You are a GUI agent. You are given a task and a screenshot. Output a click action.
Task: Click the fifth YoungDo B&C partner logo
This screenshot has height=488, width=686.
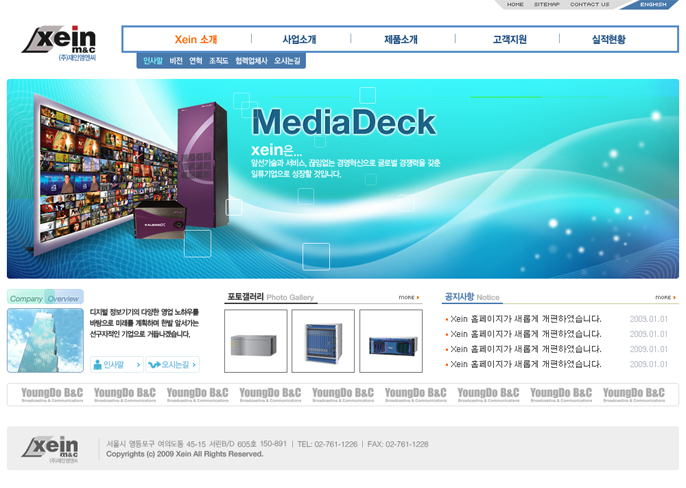click(343, 394)
